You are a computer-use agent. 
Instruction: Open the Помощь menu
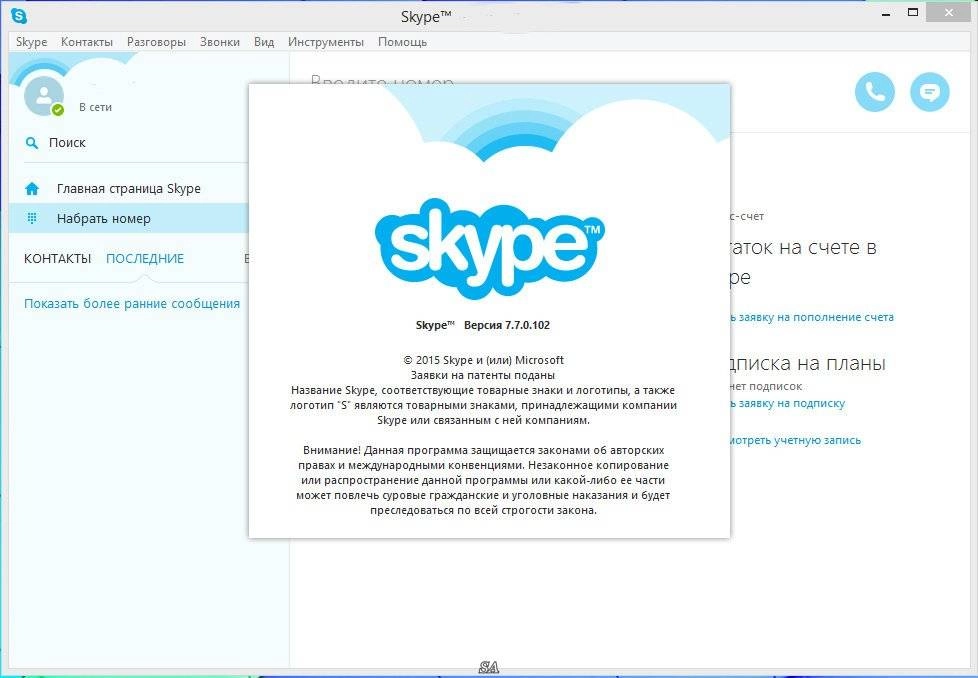pyautogui.click(x=402, y=42)
